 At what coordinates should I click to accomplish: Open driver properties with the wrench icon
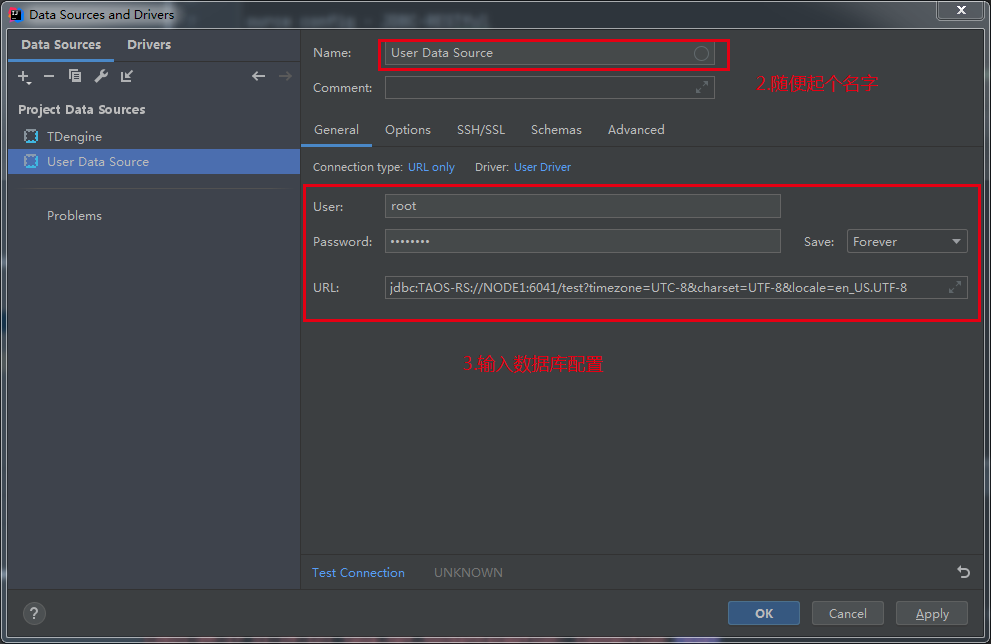click(x=100, y=76)
